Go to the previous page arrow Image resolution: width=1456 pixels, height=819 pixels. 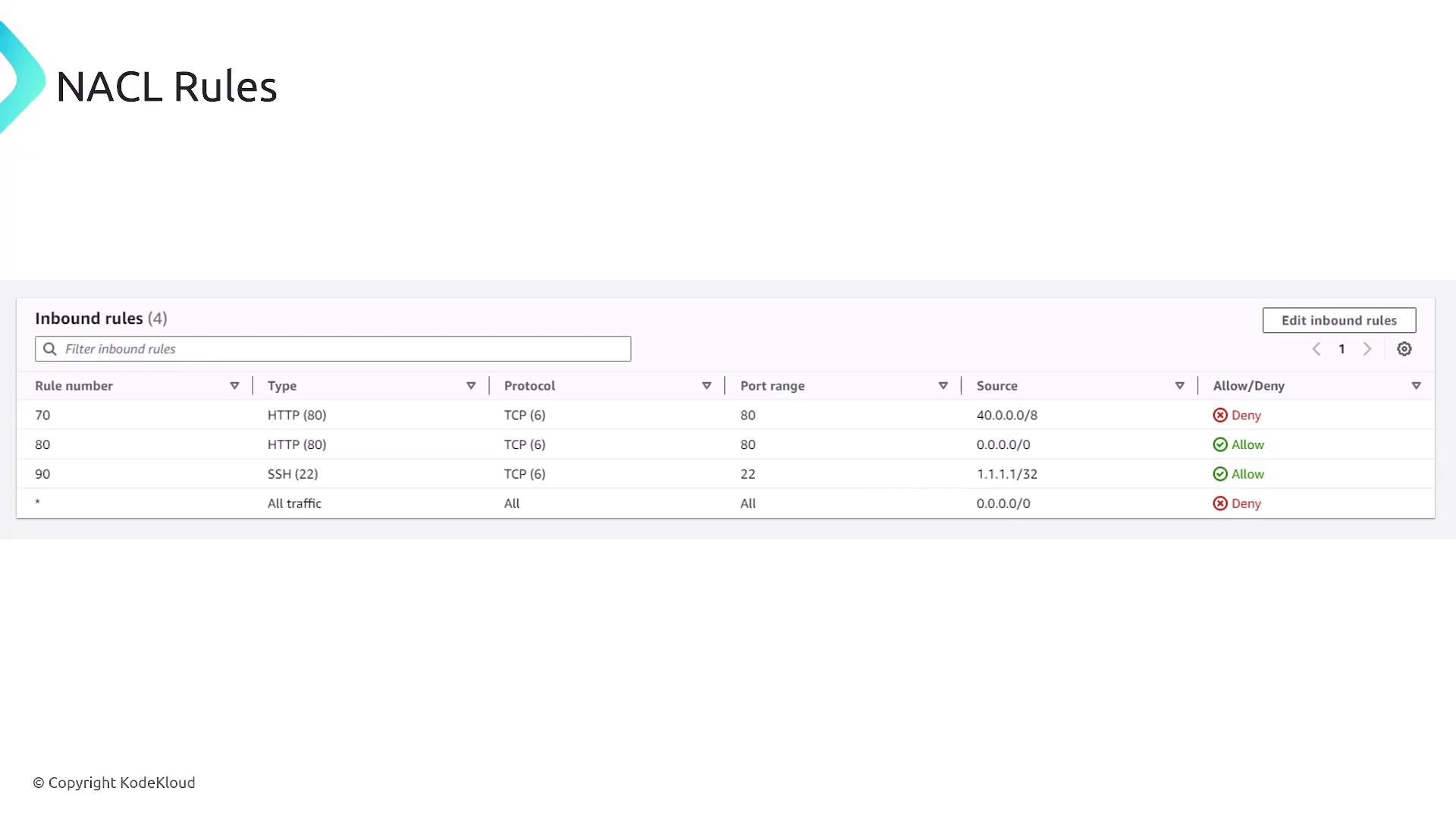click(1316, 349)
